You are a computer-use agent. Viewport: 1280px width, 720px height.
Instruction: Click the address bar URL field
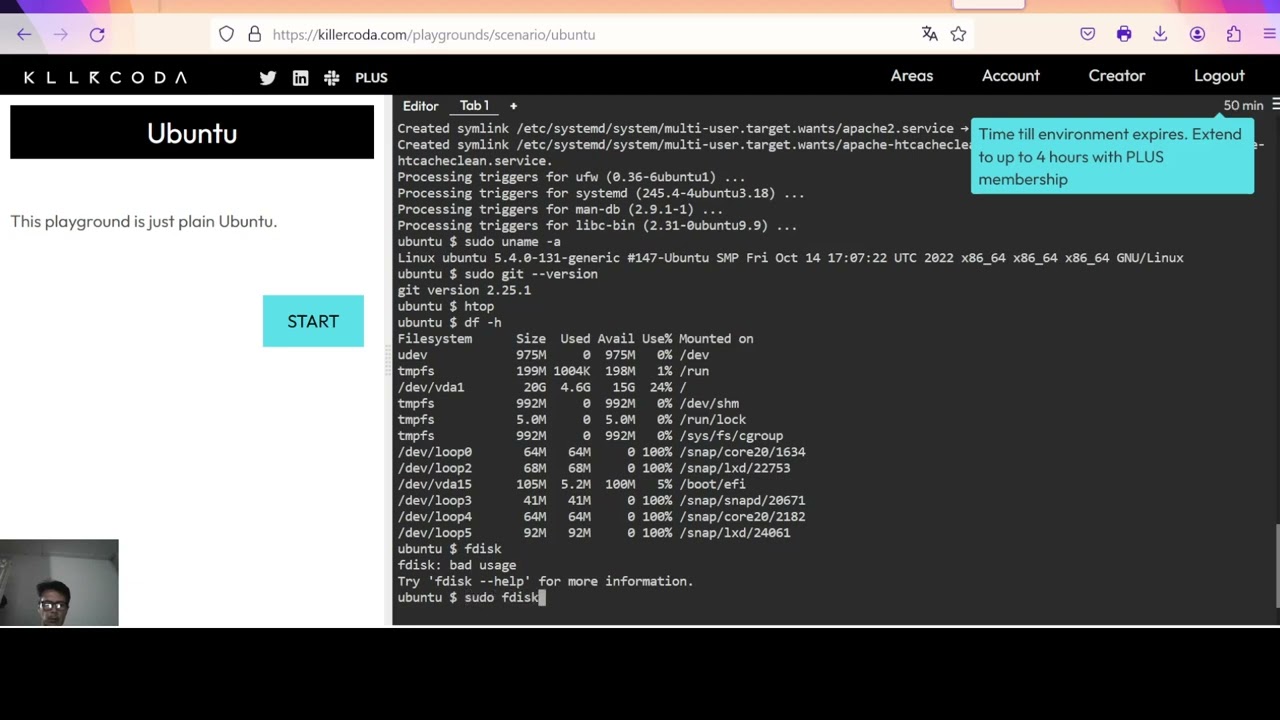point(590,34)
